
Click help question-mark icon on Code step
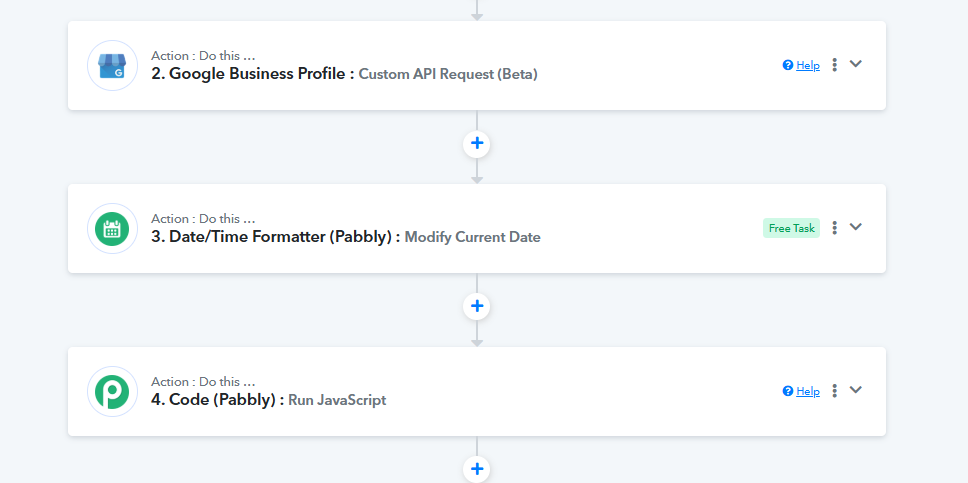click(x=788, y=392)
